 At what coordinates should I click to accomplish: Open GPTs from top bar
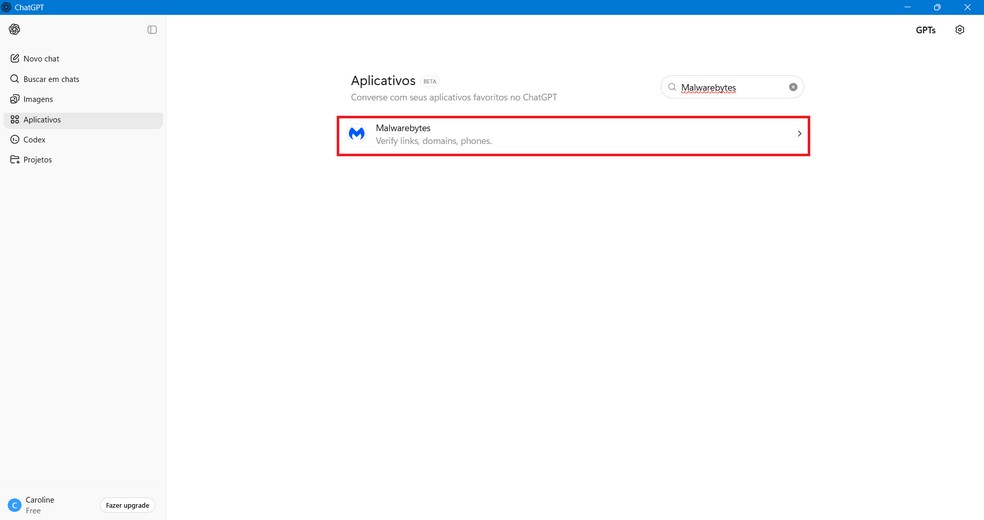925,30
